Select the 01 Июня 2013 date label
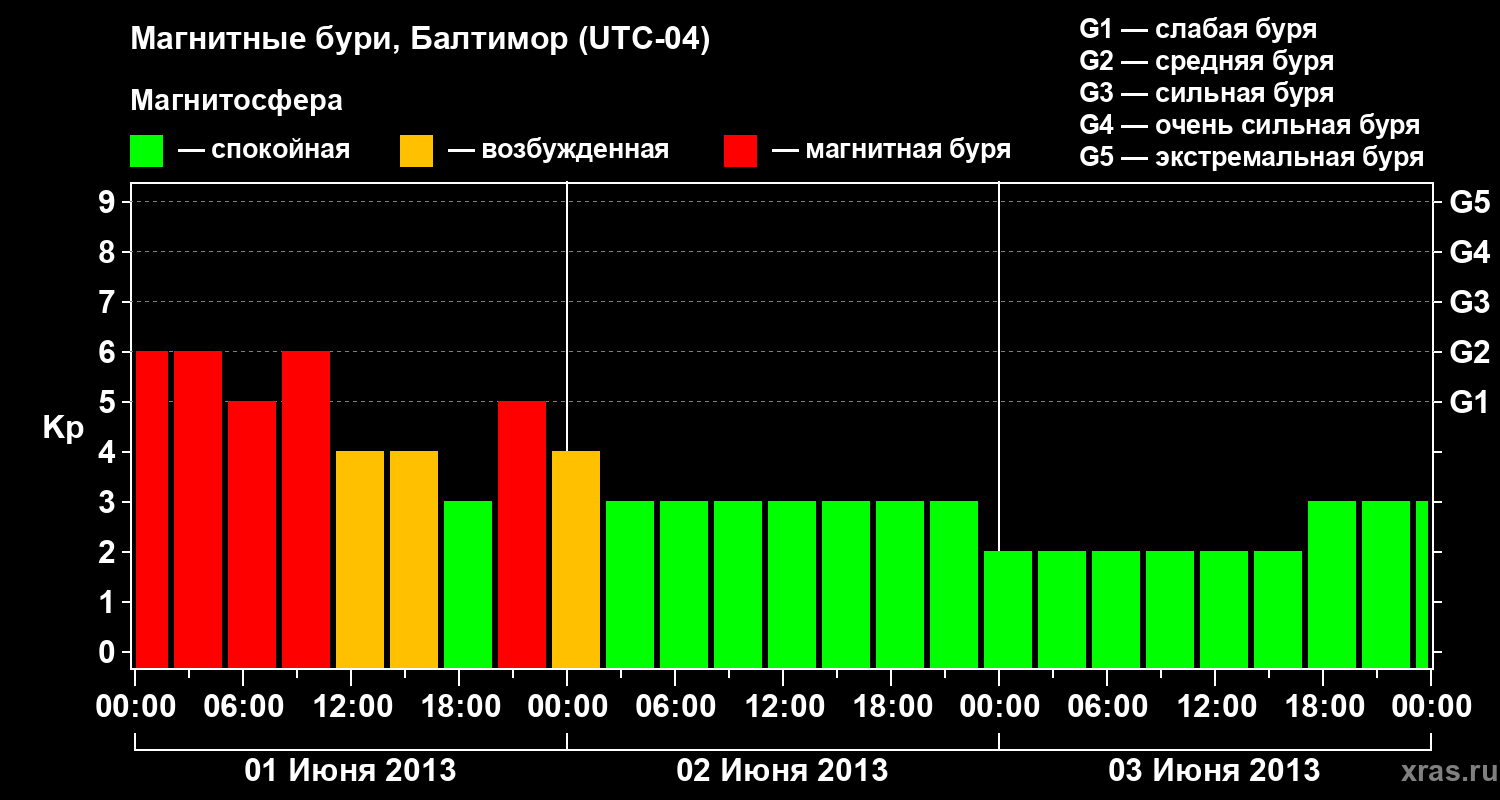Image resolution: width=1500 pixels, height=800 pixels. coord(351,771)
